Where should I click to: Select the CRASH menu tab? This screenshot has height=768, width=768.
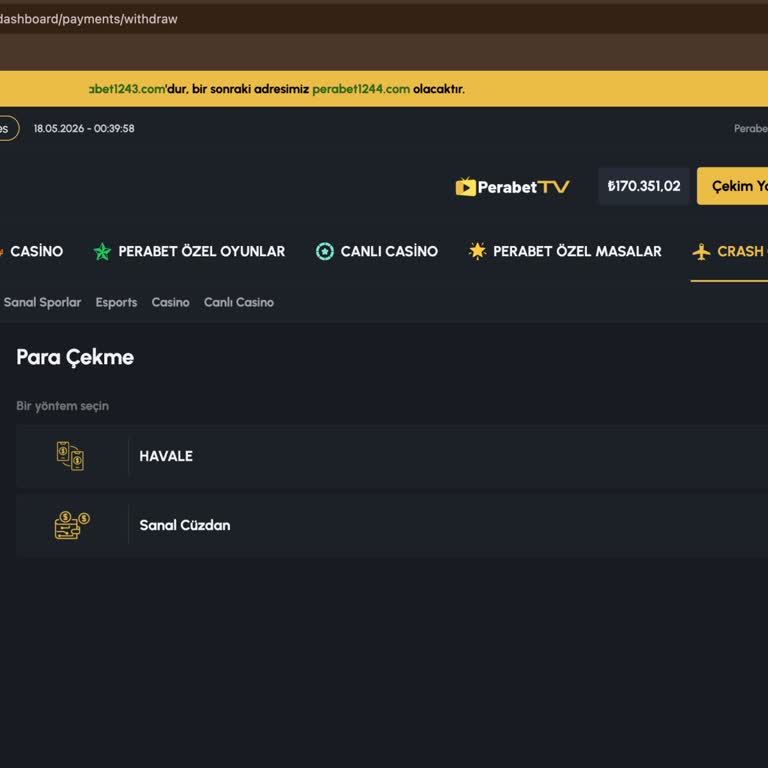click(729, 251)
